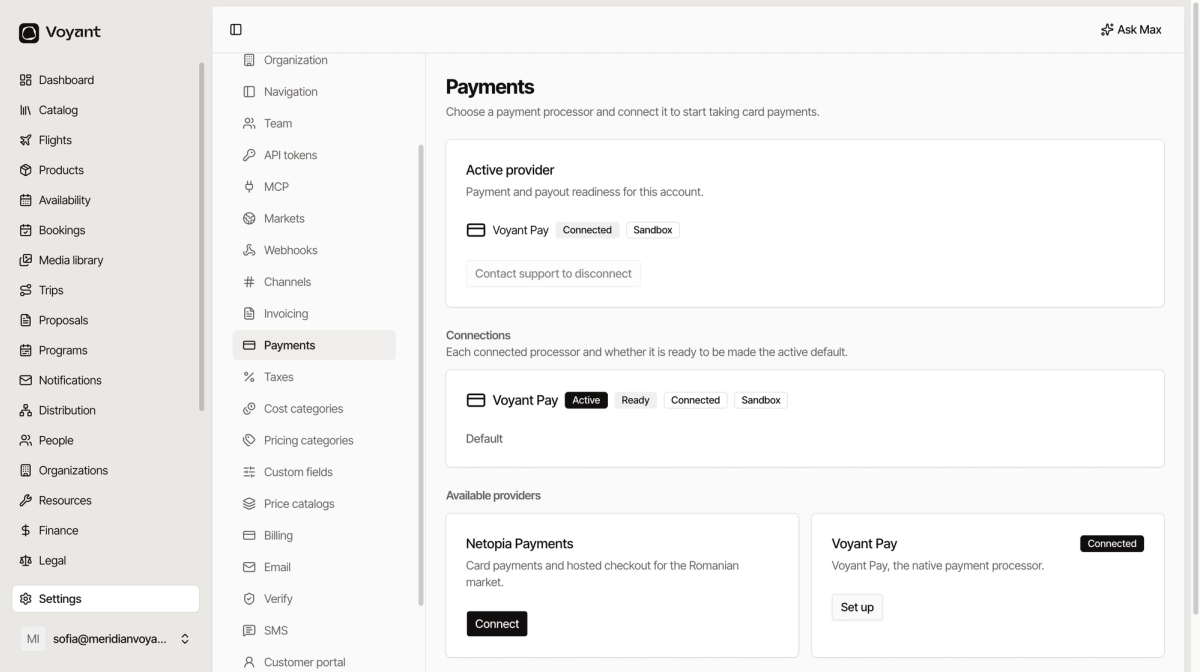Click the Catalog books icon
The width and height of the screenshot is (1200, 672).
coord(26,110)
